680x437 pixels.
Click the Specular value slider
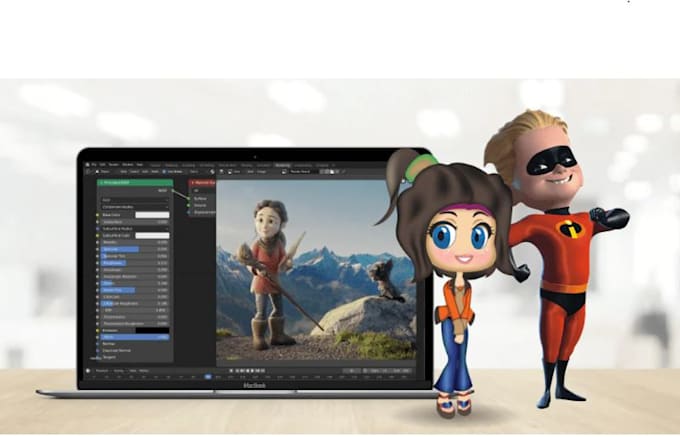click(135, 249)
